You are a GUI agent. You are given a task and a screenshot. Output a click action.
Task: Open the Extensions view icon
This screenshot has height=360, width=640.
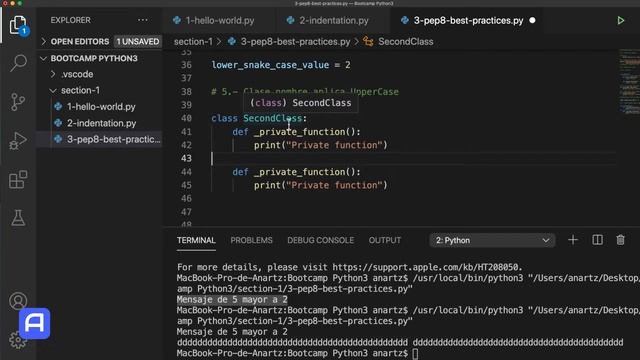point(18,179)
